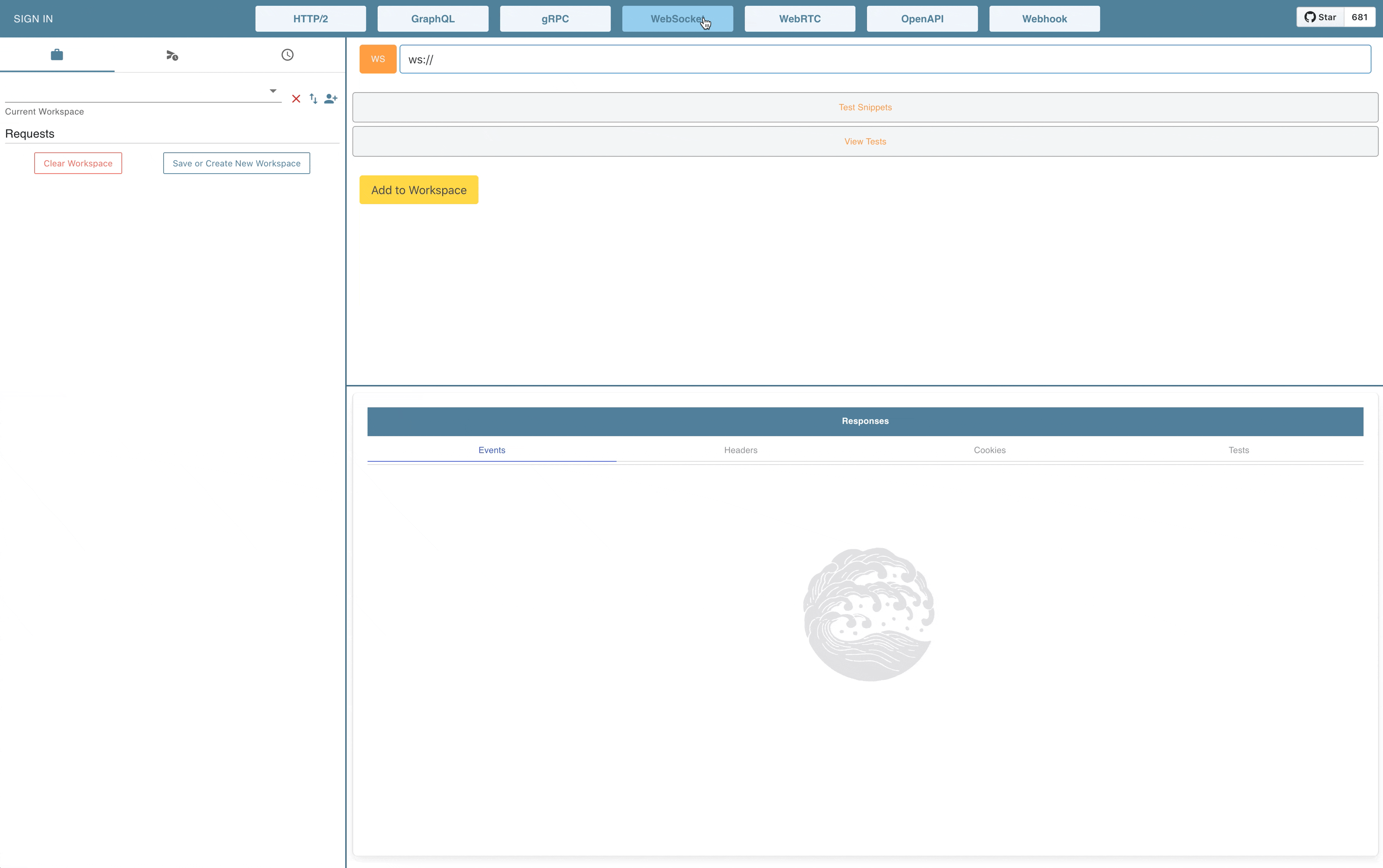This screenshot has height=868, width=1383.
Task: Expand the Test Snippets section
Action: (x=865, y=107)
